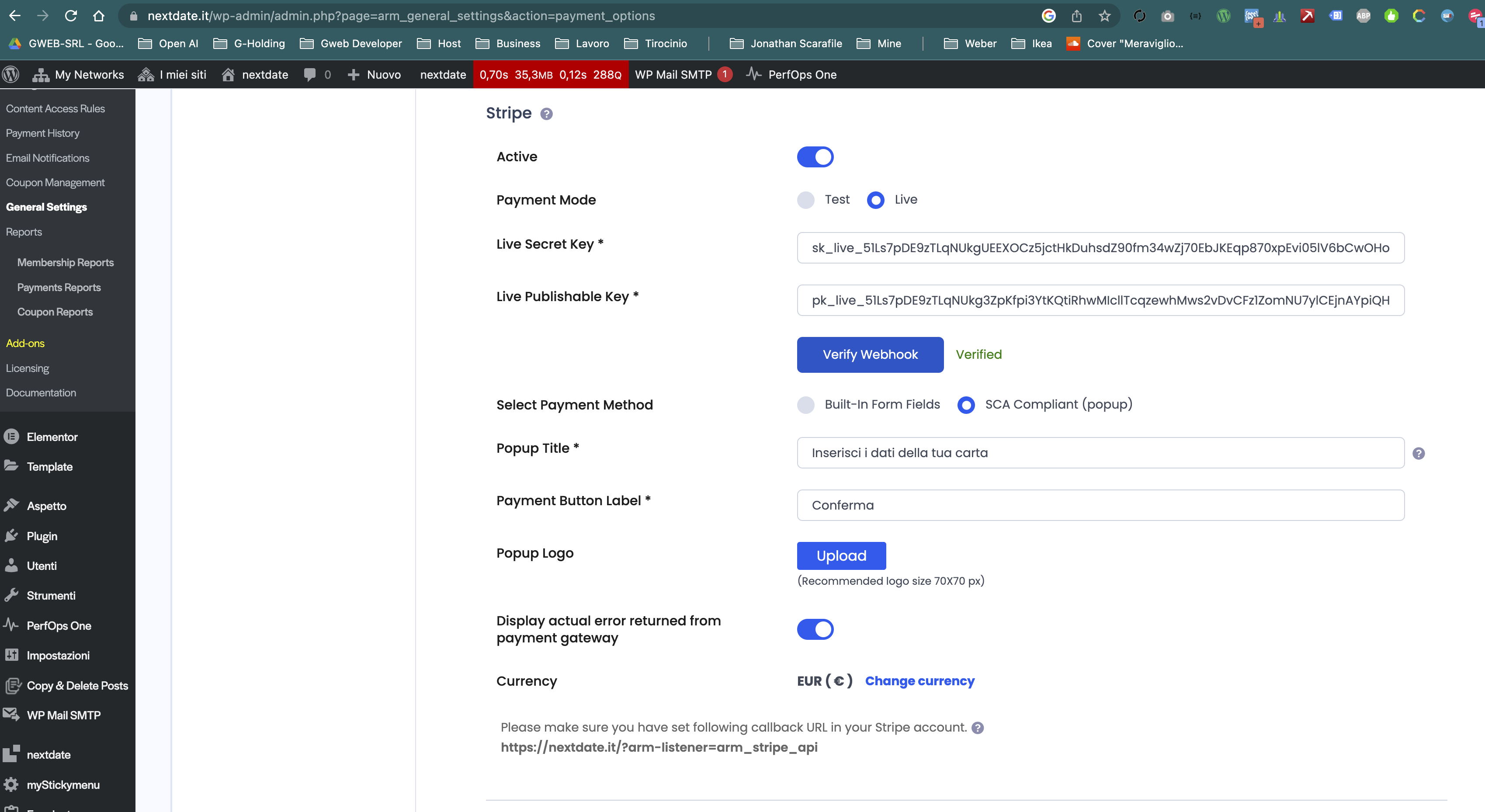The width and height of the screenshot is (1485, 812).
Task: Click the browser reload icon
Action: pyautogui.click(x=71, y=16)
